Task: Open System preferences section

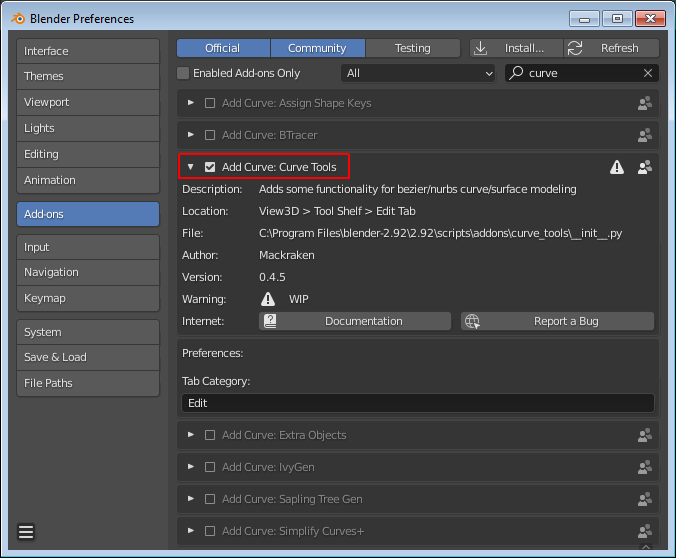Action: 88,332
